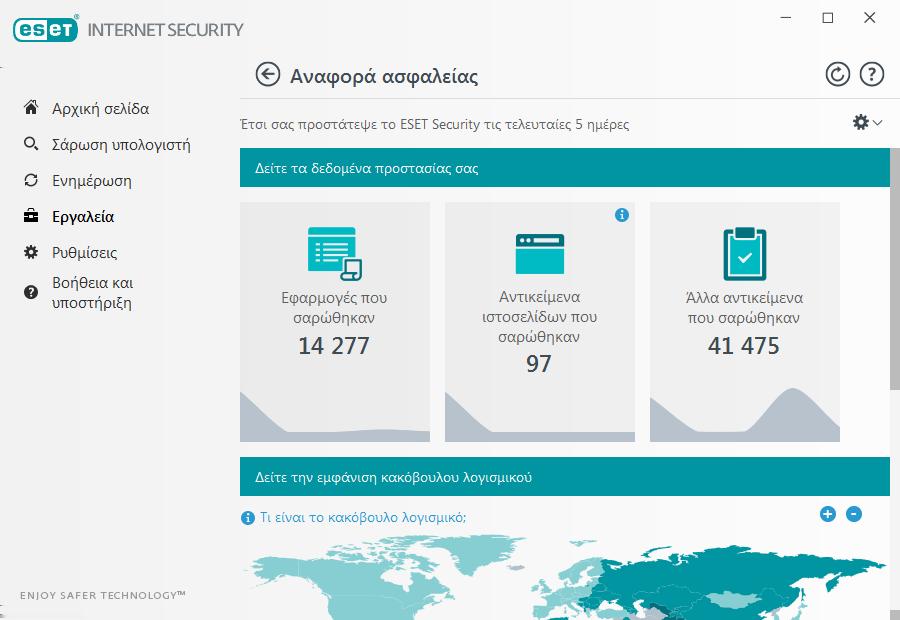Click the scanned applications icon
Screen dimensions: 900x620
335,253
